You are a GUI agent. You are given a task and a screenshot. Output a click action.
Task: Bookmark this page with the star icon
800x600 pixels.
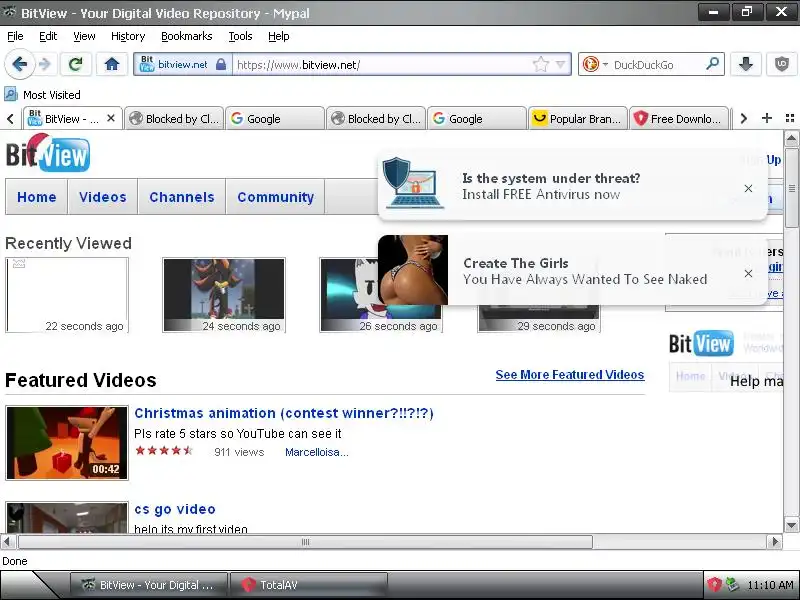pos(540,64)
